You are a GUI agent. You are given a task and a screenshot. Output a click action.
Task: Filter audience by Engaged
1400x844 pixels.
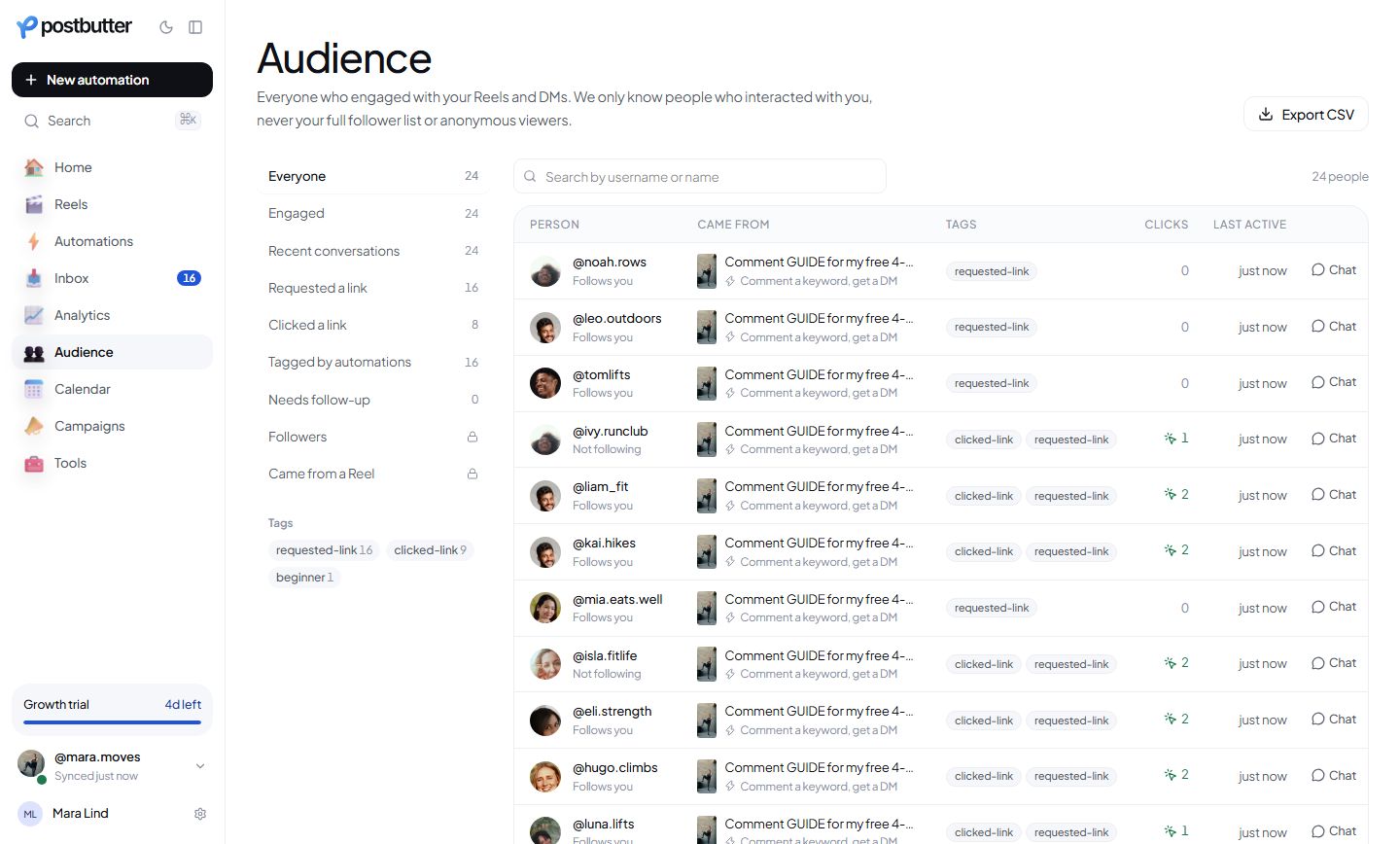click(x=373, y=213)
